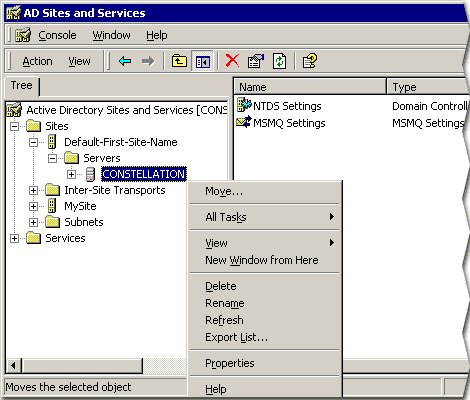
Task: Expand the Services node
Action: pyautogui.click(x=14, y=238)
